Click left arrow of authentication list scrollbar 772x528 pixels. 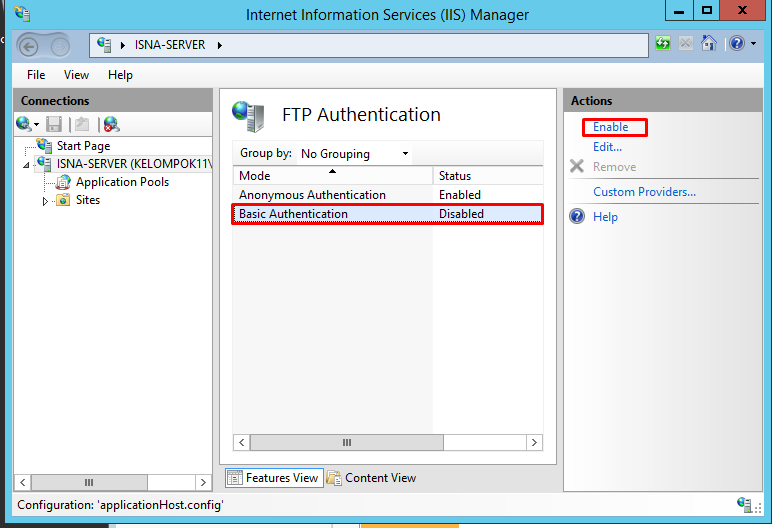point(241,442)
